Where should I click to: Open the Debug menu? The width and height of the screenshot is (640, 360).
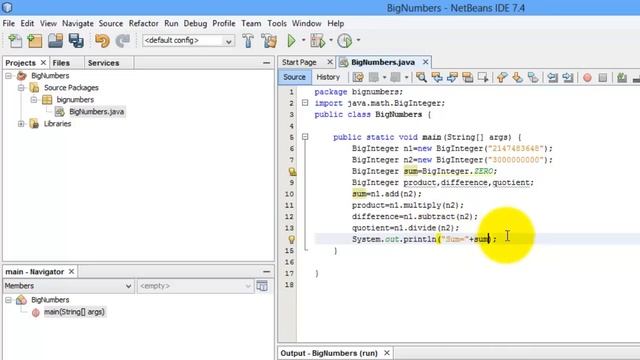[195, 24]
